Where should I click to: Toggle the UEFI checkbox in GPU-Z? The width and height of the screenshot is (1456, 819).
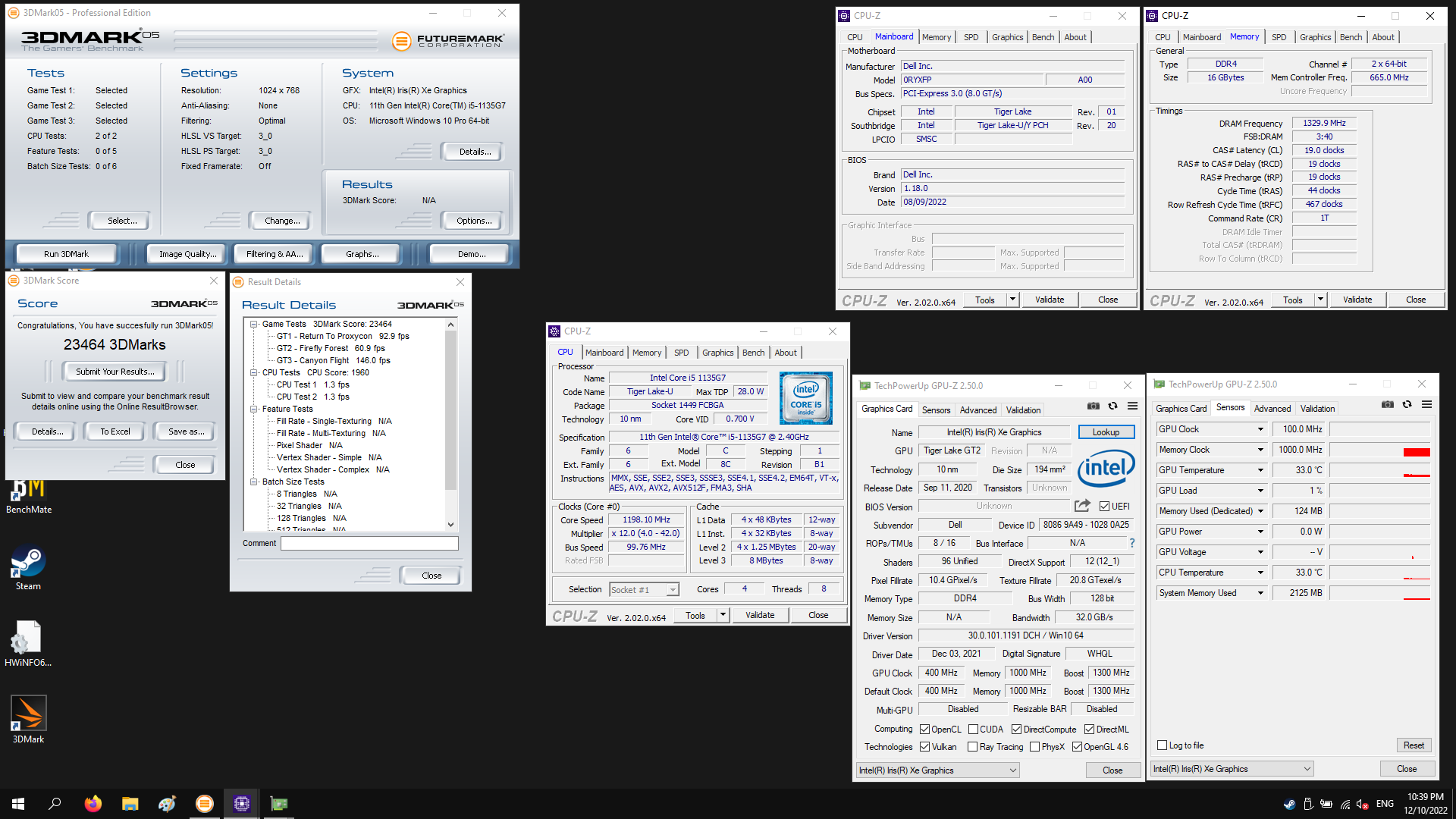pyautogui.click(x=1104, y=507)
